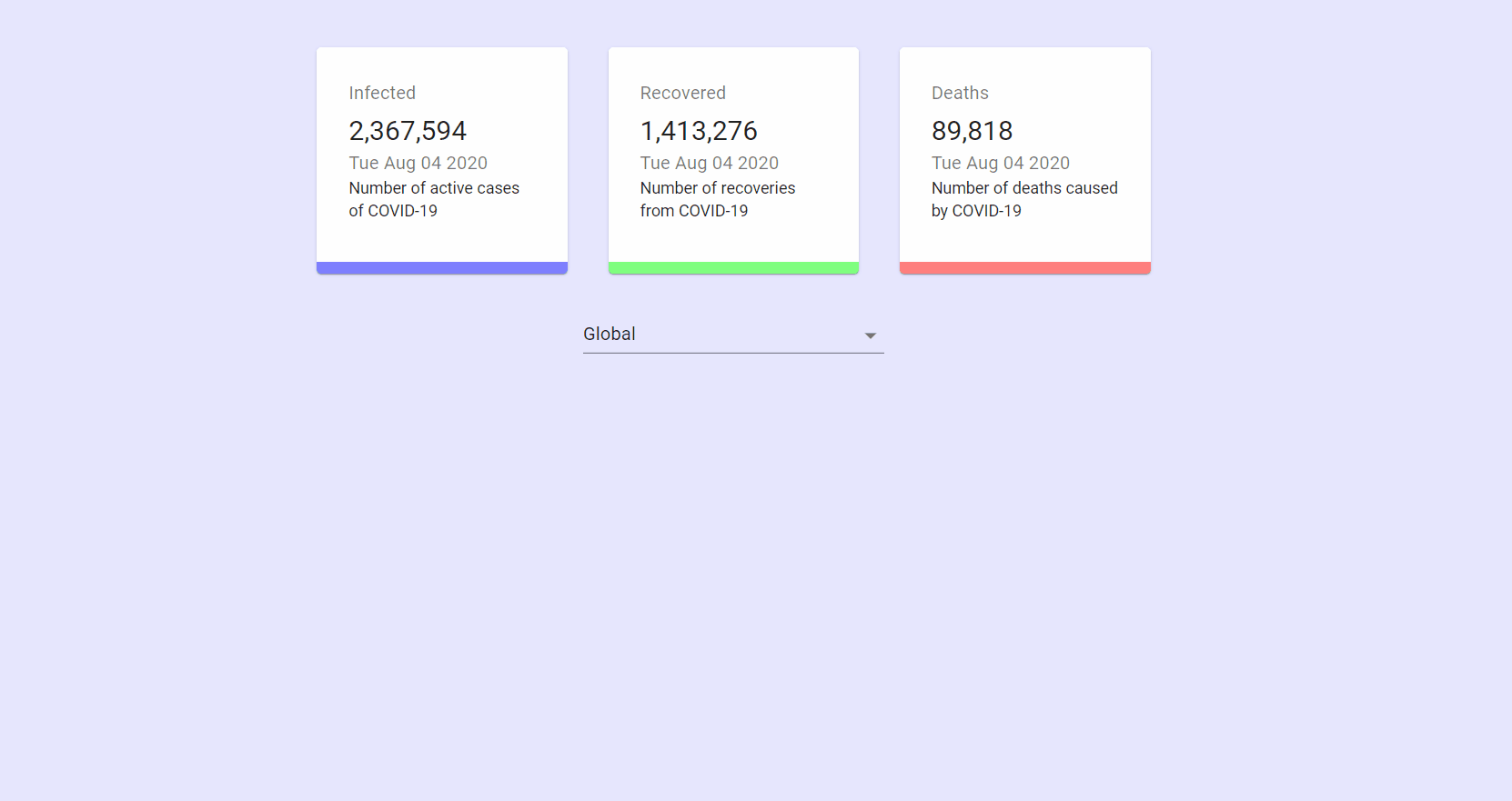Click the Recovered card title
Viewport: 1512px width, 801px height.
pyautogui.click(x=682, y=93)
